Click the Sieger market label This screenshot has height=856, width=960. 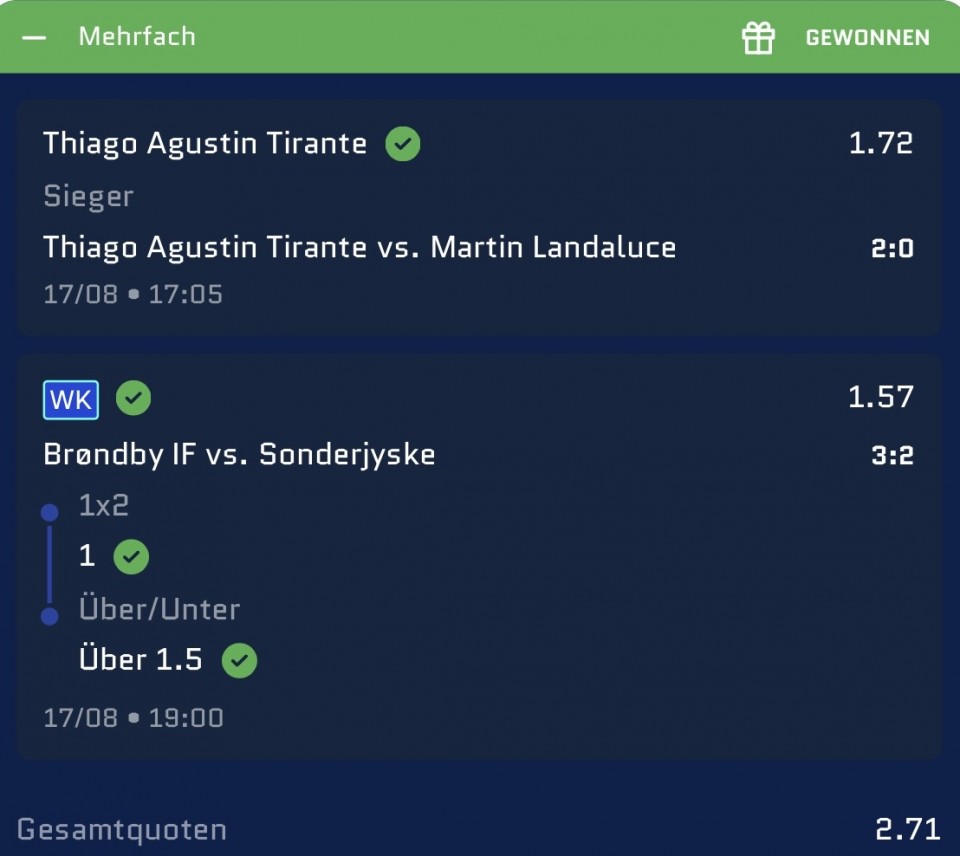click(x=88, y=197)
